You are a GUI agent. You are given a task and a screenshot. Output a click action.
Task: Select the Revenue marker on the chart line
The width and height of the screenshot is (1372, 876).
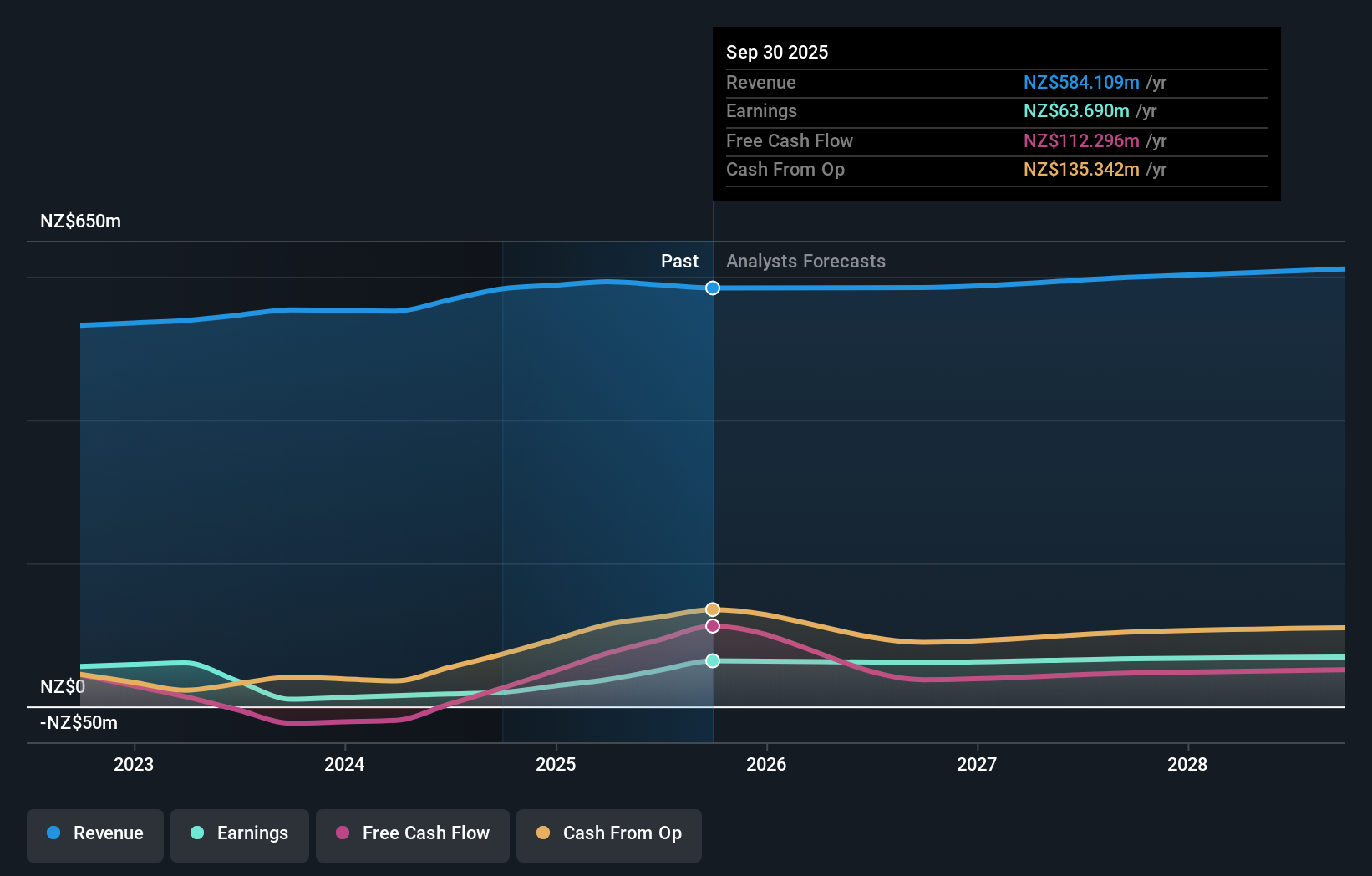click(x=712, y=288)
